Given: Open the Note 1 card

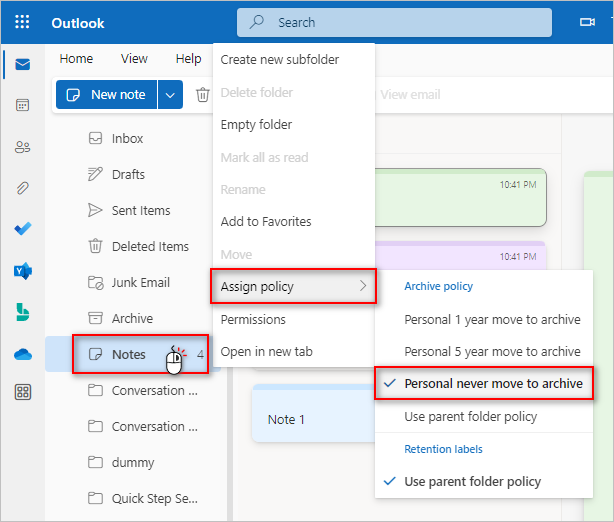Looking at the screenshot, I should 313,413.
